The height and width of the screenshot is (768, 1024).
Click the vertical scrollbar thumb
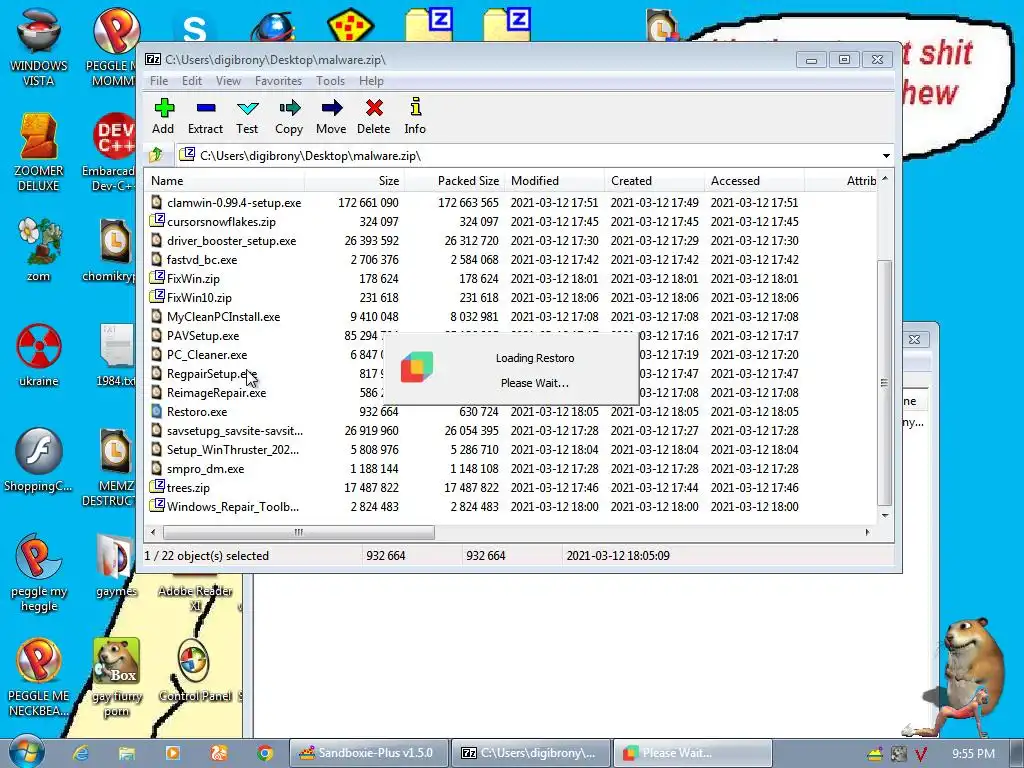(885, 383)
